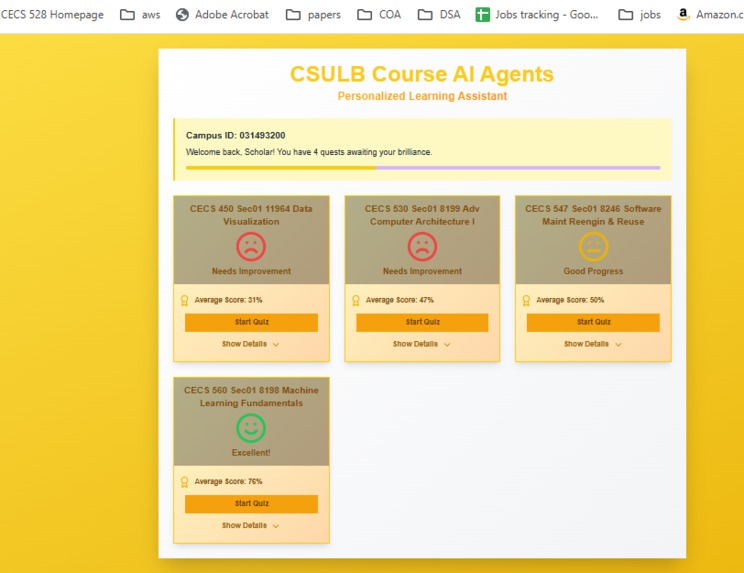Click the quest progress bar under welcome message
Screen dimensions: 744x573
423,167
